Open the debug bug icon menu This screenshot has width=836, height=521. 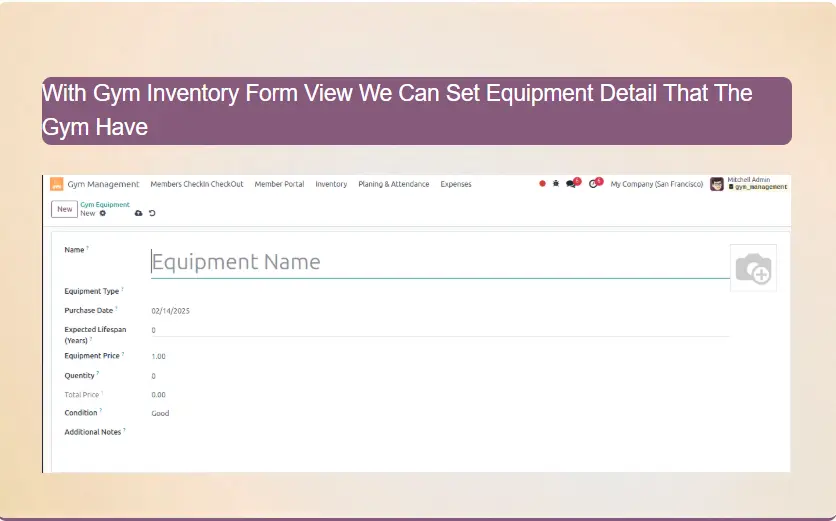(556, 184)
